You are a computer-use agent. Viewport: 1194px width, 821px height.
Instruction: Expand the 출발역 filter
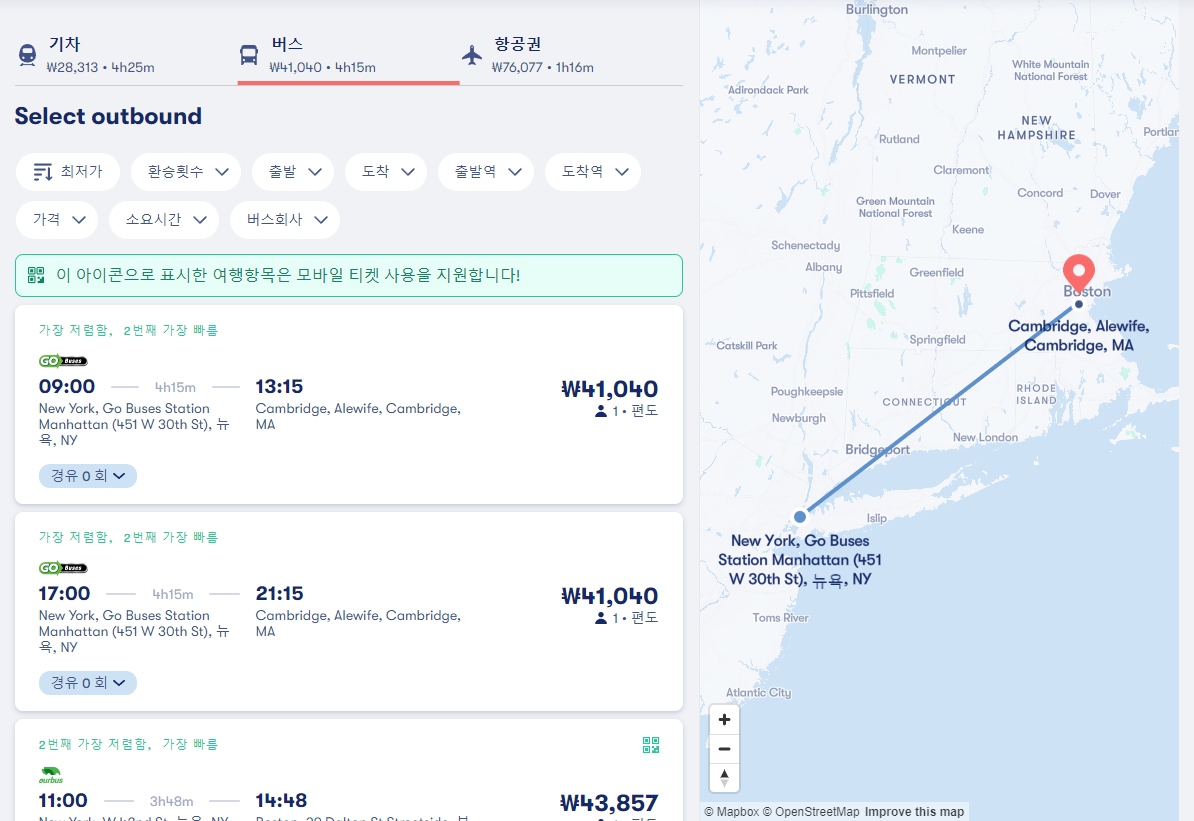point(486,172)
